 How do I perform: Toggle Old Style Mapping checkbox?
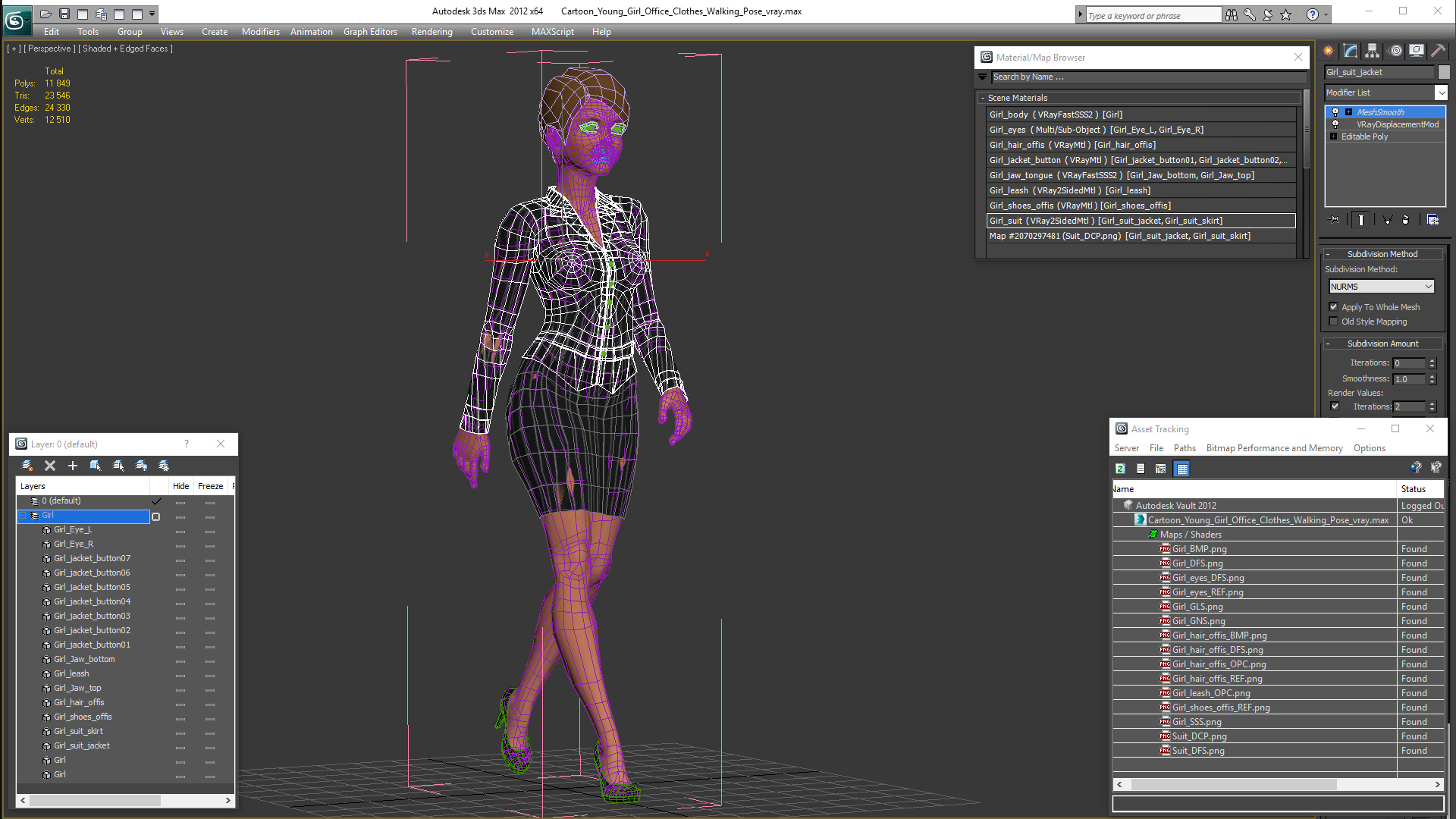coord(1334,322)
